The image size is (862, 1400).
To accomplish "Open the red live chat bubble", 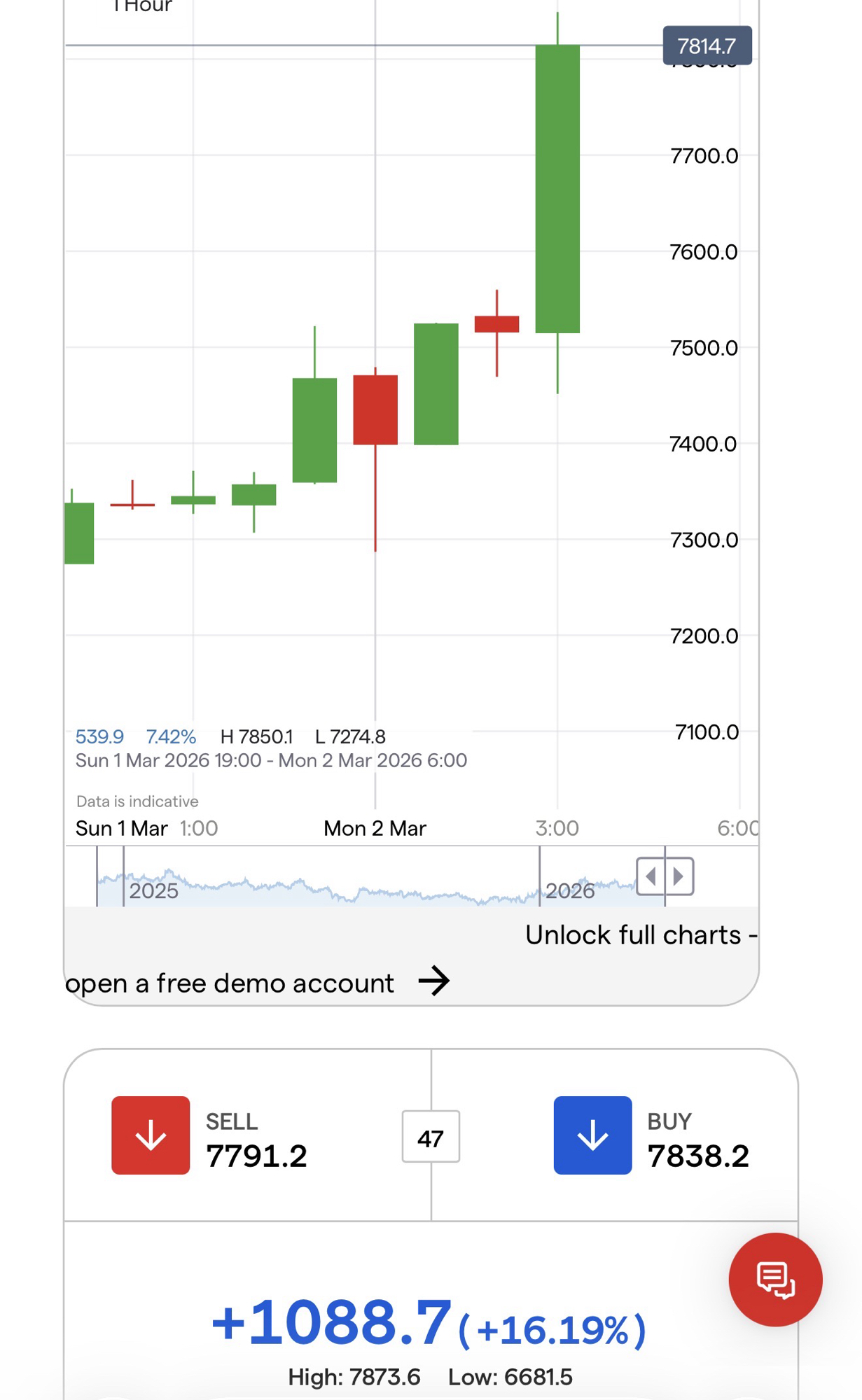I will (x=775, y=1279).
